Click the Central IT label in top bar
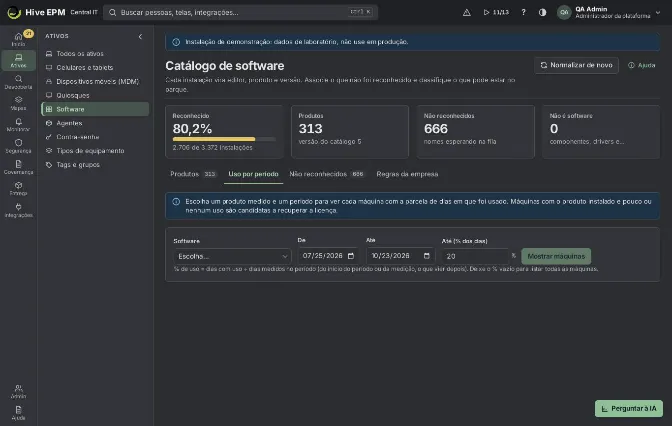The height and width of the screenshot is (426, 672). [84, 12]
